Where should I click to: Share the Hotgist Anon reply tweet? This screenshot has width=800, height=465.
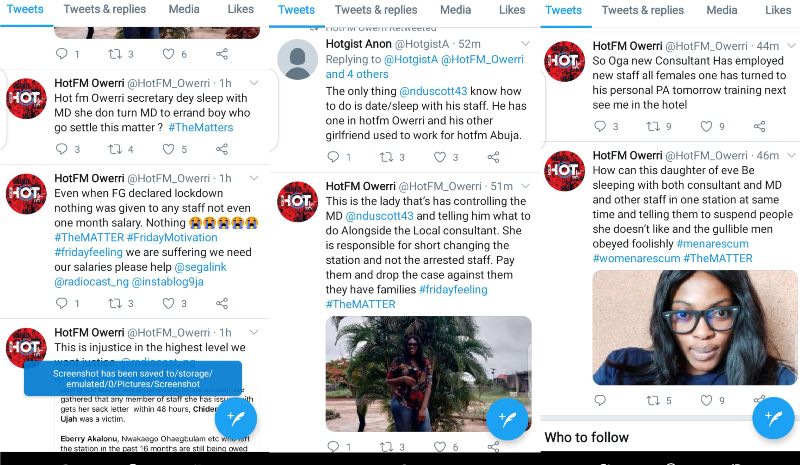point(493,157)
